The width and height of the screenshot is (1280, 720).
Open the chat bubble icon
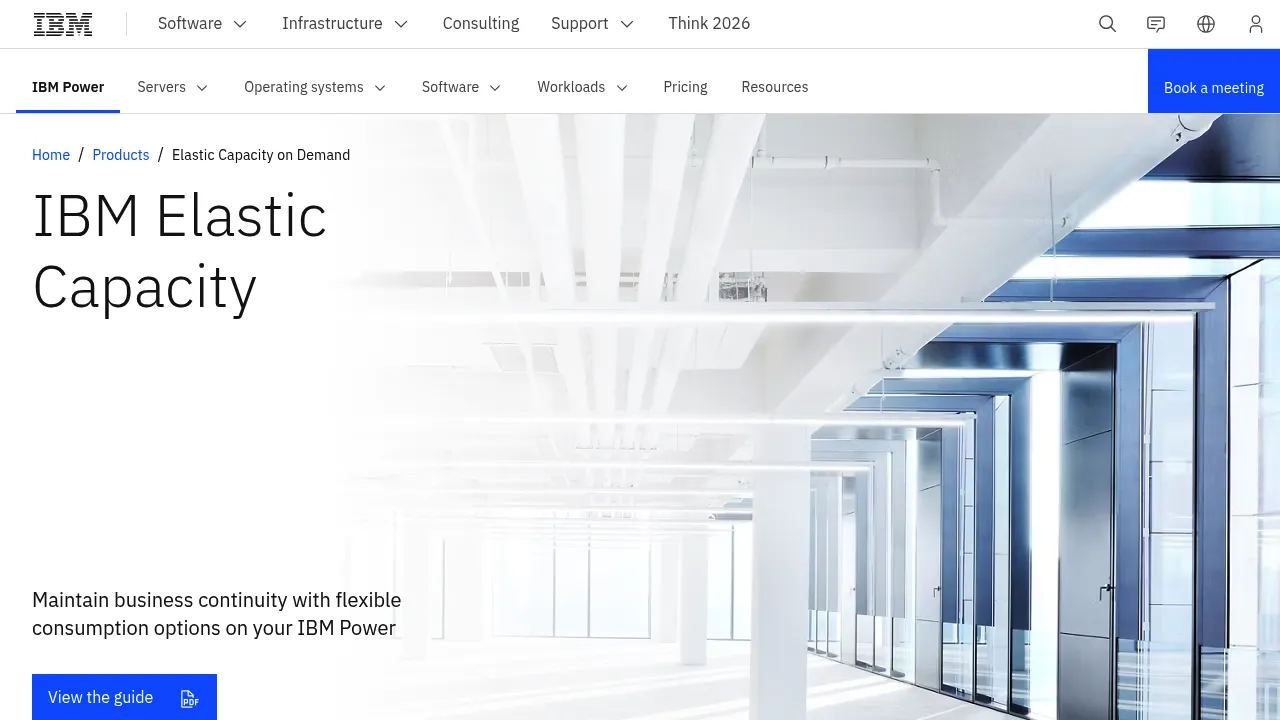click(1156, 24)
